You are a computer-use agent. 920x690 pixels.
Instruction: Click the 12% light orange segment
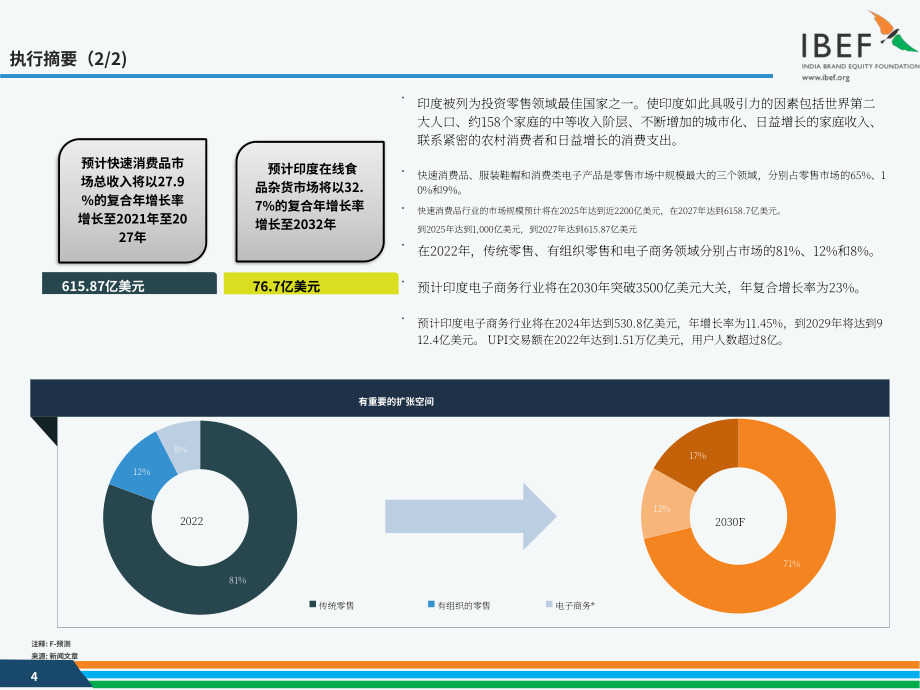[661, 508]
